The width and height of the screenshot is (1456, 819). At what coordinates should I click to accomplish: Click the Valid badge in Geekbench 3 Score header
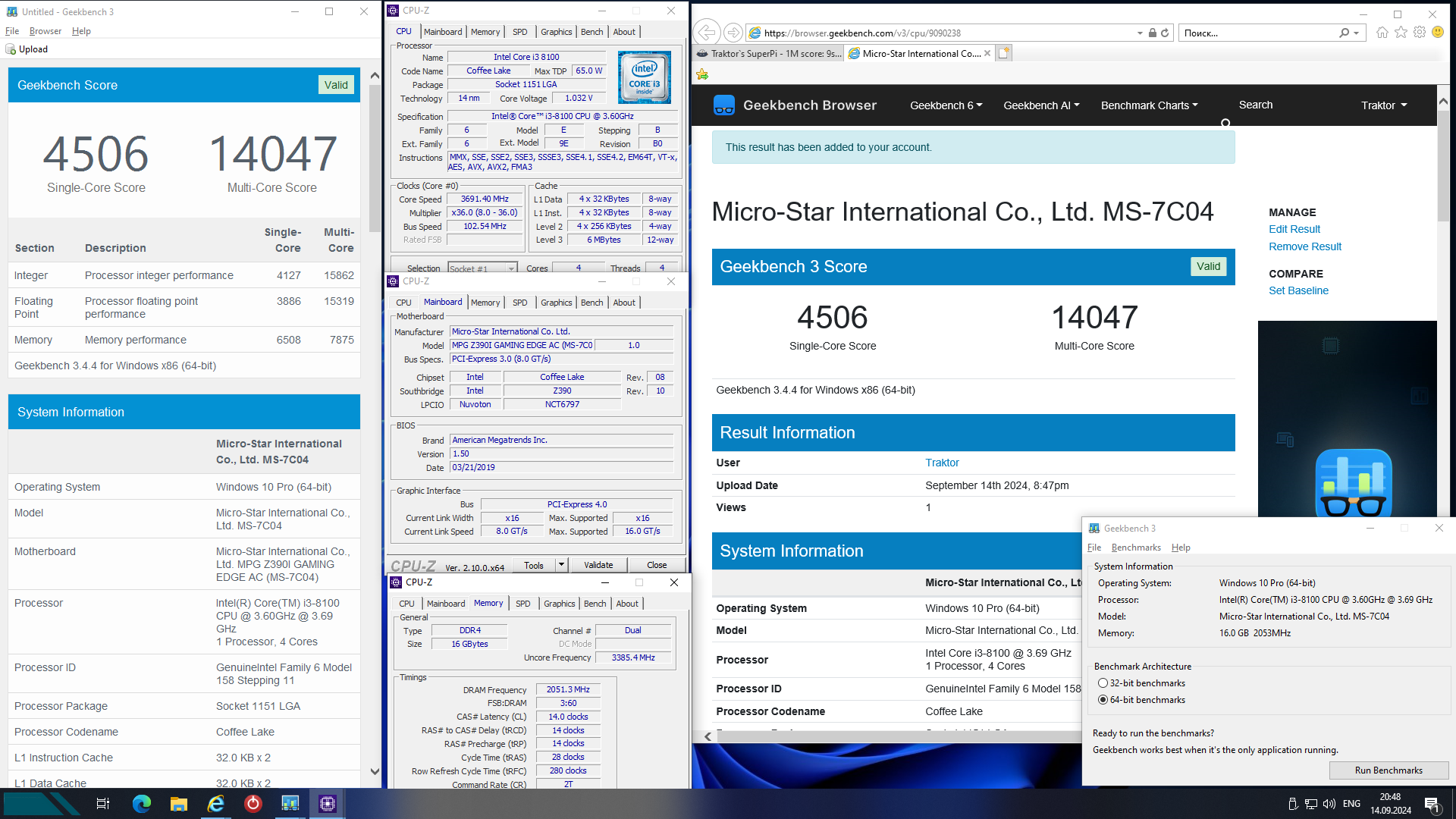point(1208,266)
